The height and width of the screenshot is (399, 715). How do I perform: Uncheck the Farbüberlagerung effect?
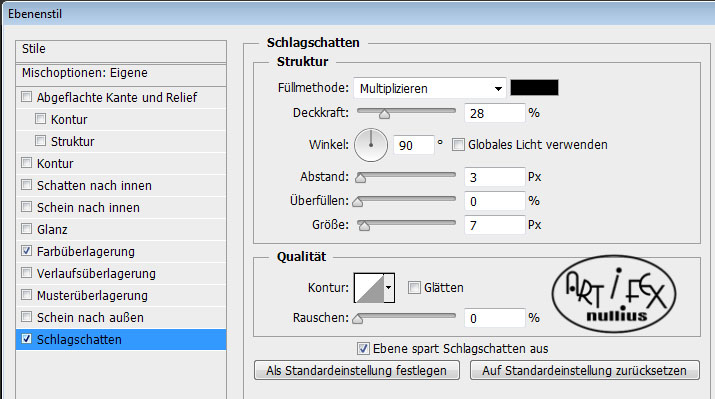(x=26, y=250)
